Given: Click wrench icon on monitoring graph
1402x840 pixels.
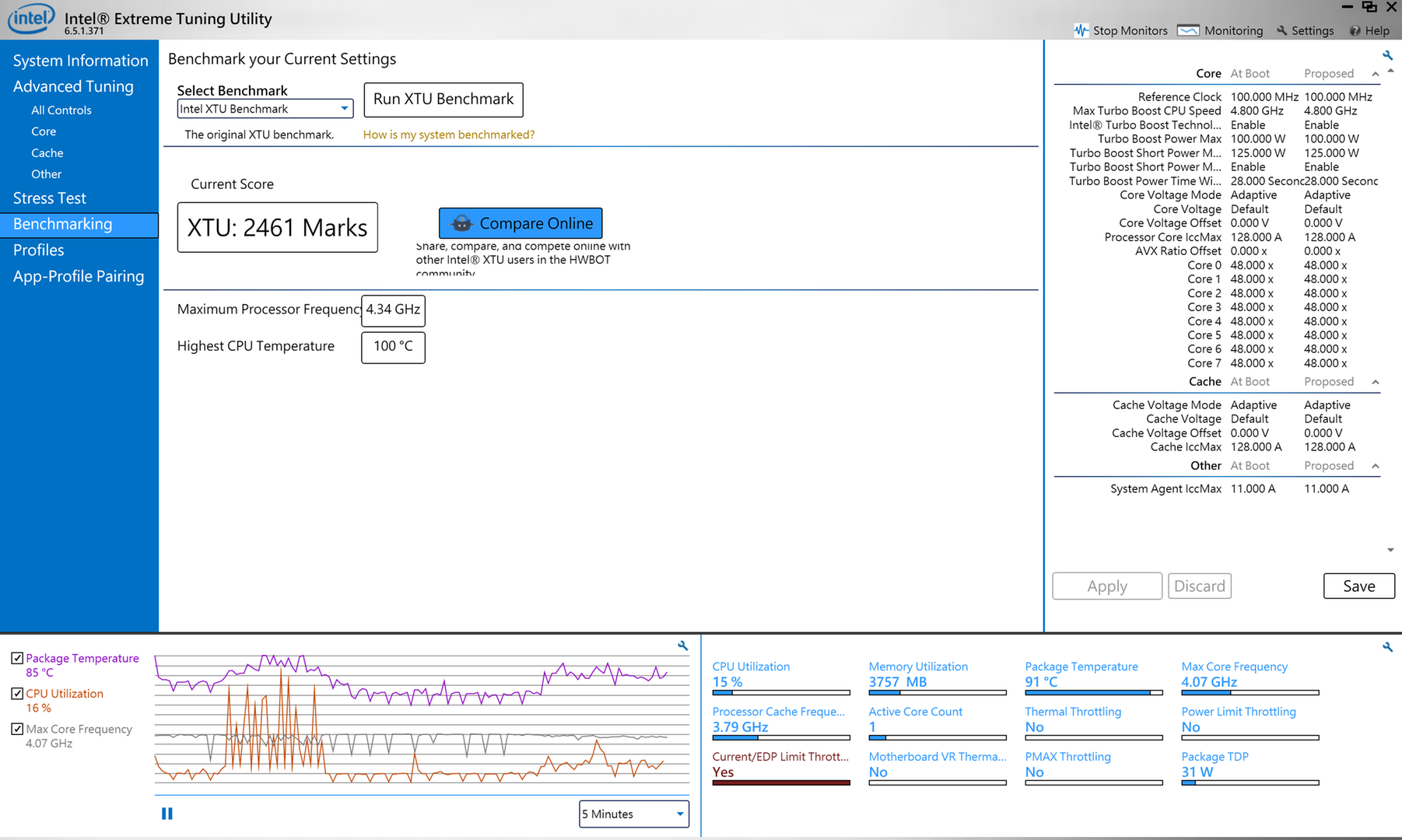Looking at the screenshot, I should pos(682,646).
